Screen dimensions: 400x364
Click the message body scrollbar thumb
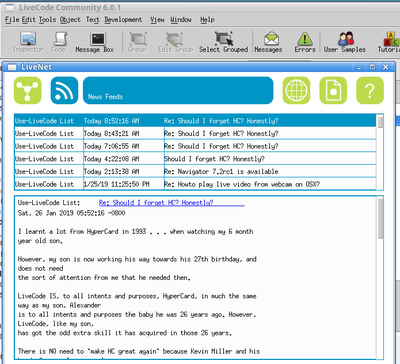(380, 218)
